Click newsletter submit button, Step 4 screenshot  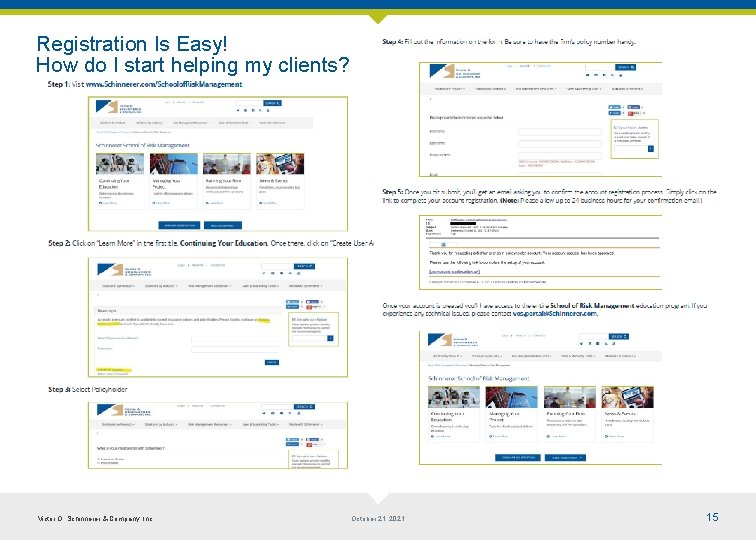click(x=650, y=149)
